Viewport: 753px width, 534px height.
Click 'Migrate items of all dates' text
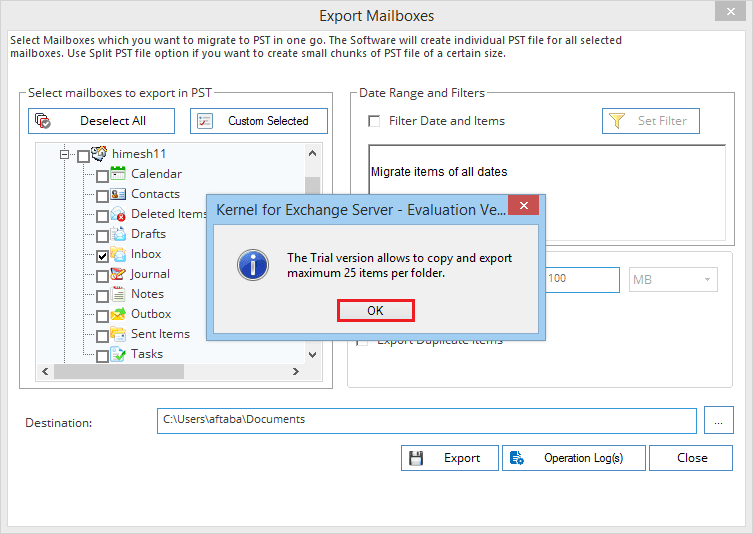pos(439,172)
